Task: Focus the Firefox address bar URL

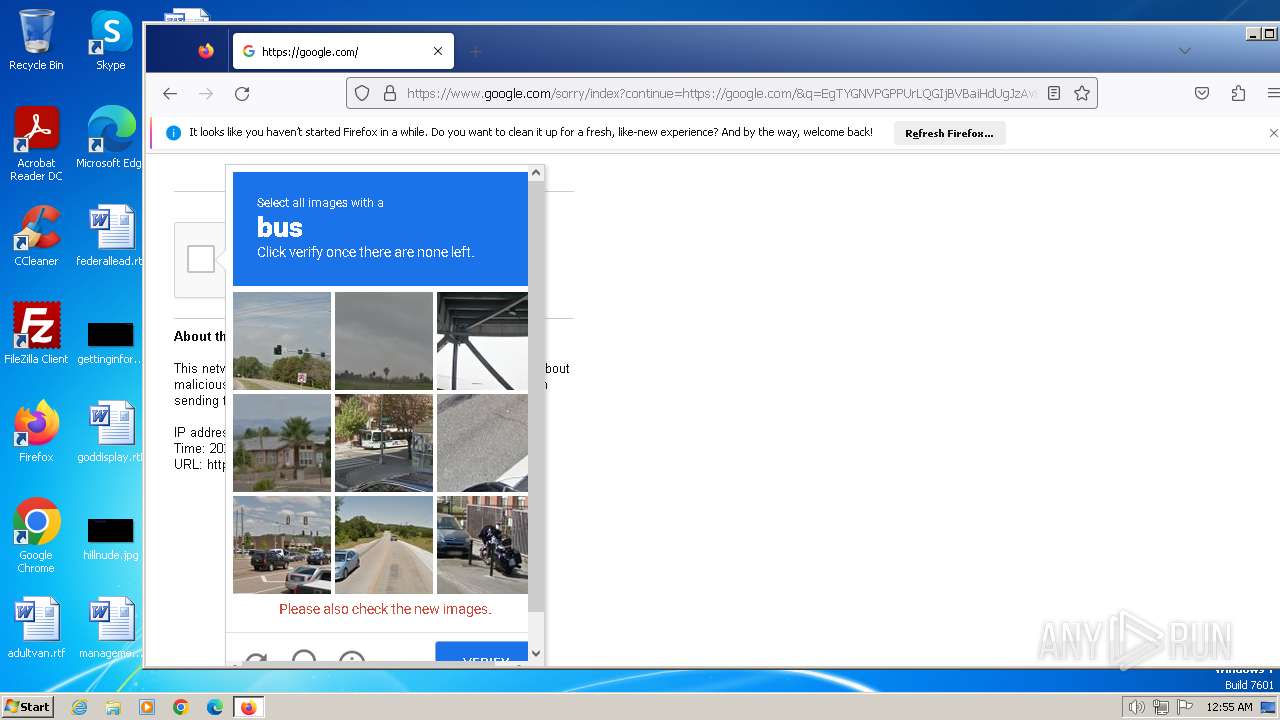Action: pyautogui.click(x=722, y=93)
